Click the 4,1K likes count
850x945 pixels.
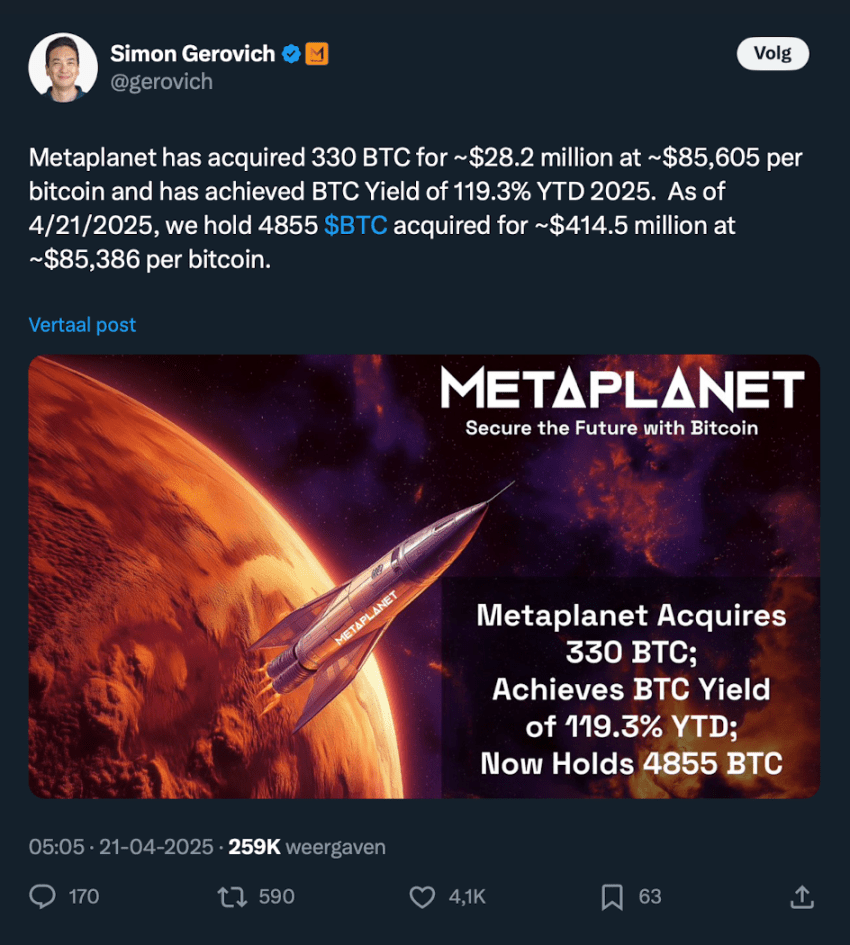467,896
